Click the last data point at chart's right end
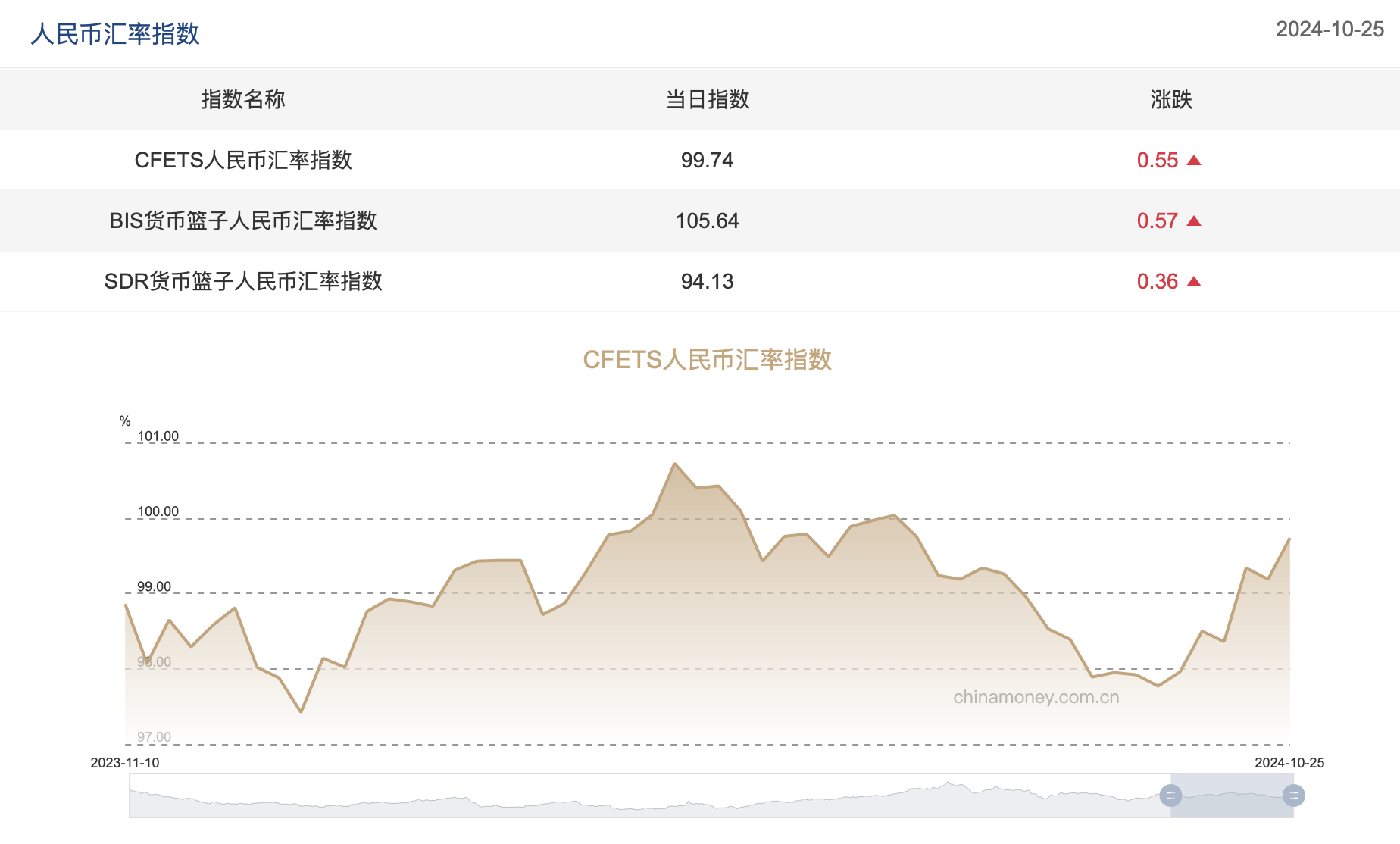This screenshot has width=1400, height=844. [x=1289, y=539]
